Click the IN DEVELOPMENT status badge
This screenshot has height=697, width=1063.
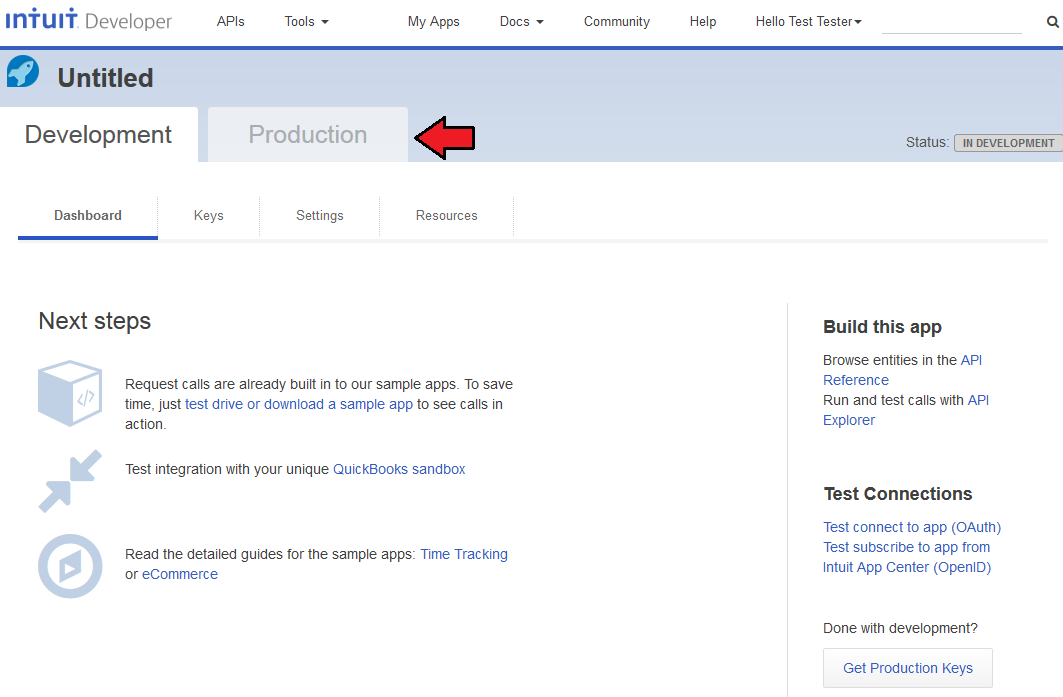[x=1008, y=143]
